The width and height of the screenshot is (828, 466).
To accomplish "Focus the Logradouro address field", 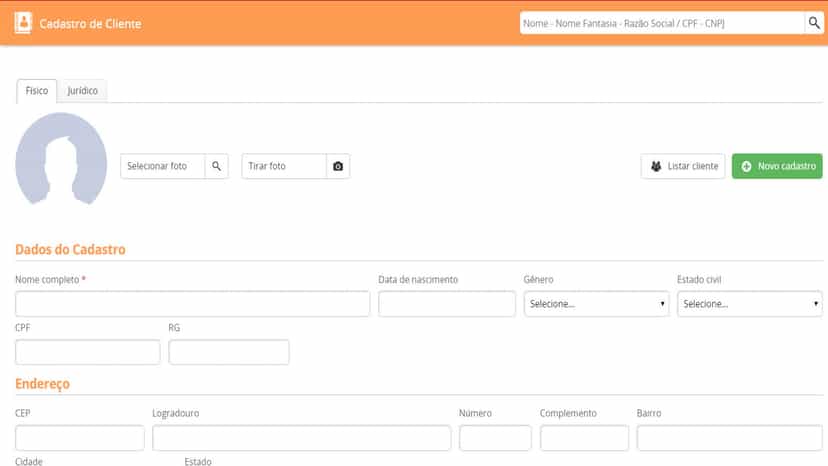I will (302, 438).
